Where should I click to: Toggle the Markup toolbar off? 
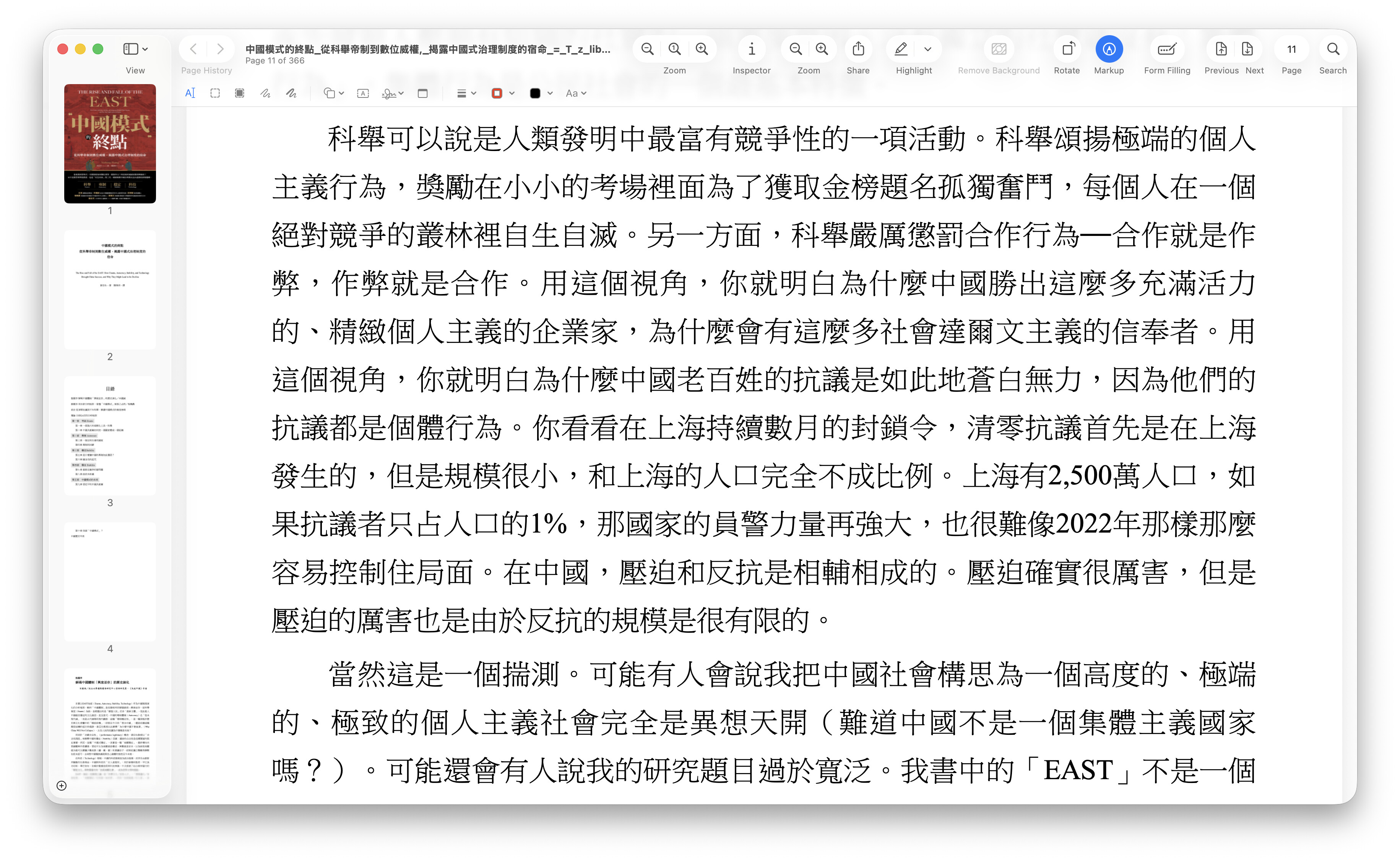(x=1109, y=50)
